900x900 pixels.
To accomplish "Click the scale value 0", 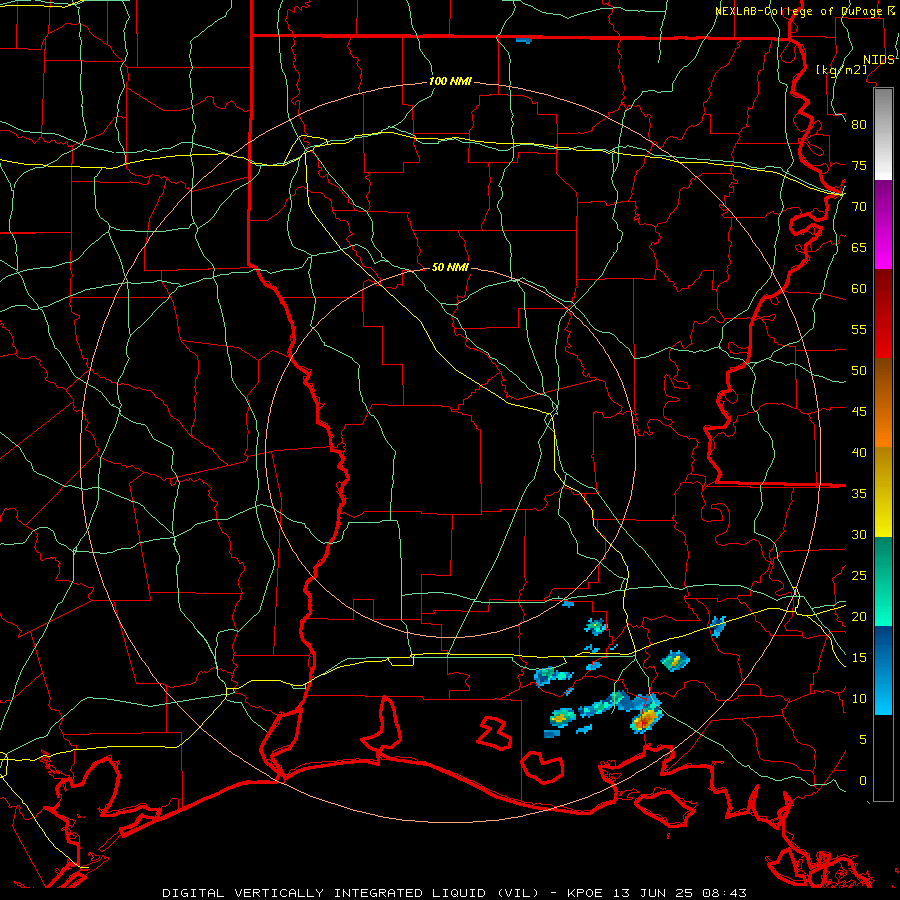I will click(863, 781).
